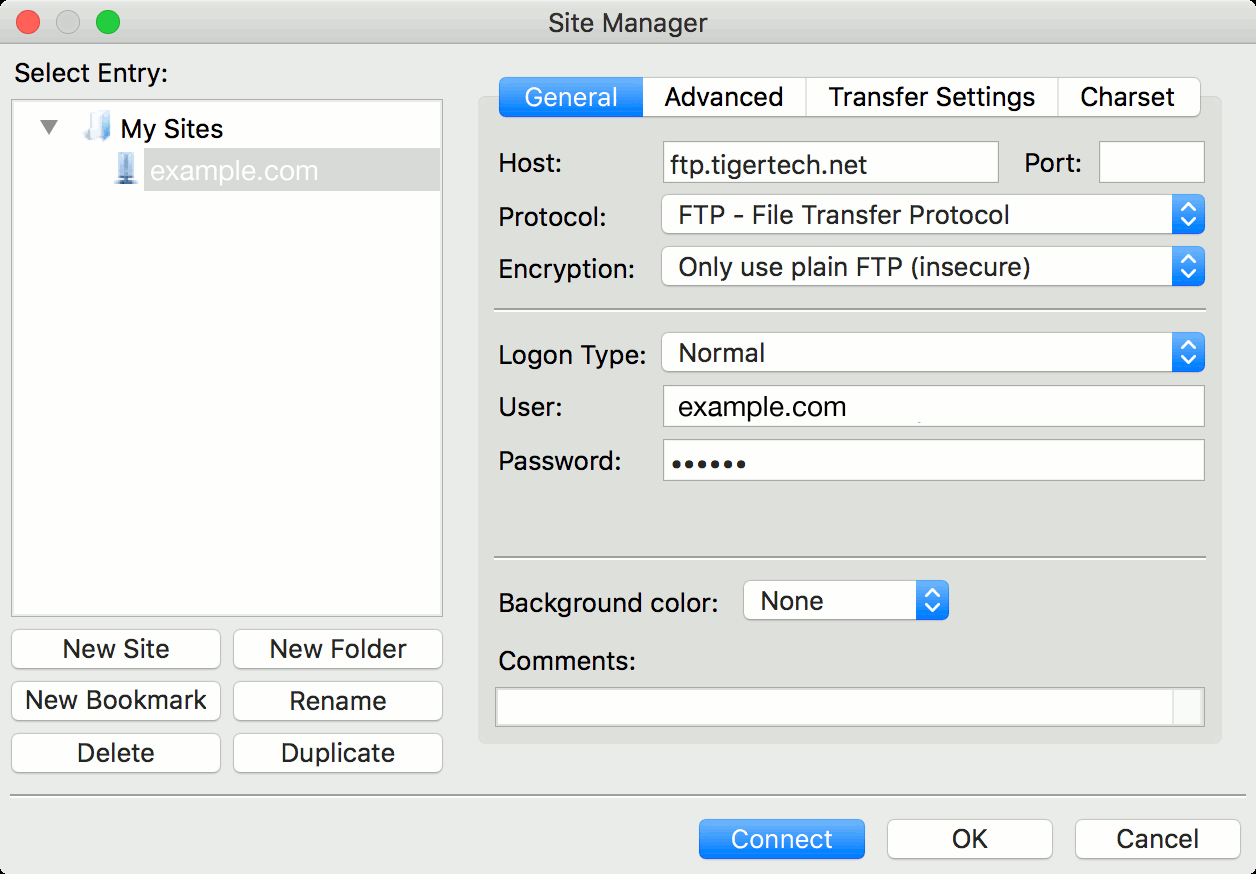
Task: Create a New Folder
Action: coord(337,649)
